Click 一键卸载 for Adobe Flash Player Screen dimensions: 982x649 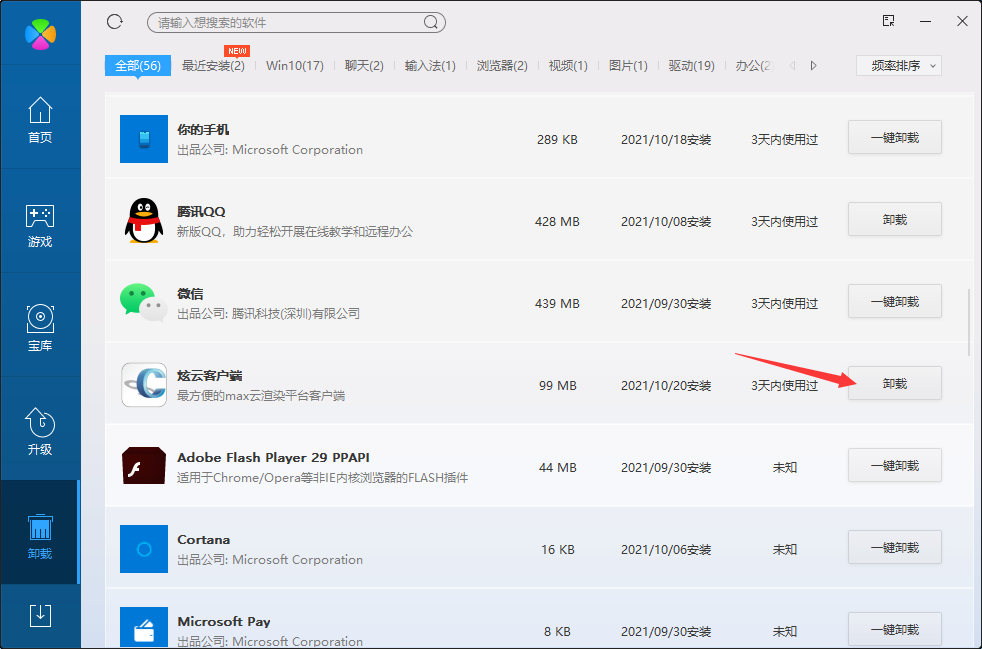tap(894, 465)
